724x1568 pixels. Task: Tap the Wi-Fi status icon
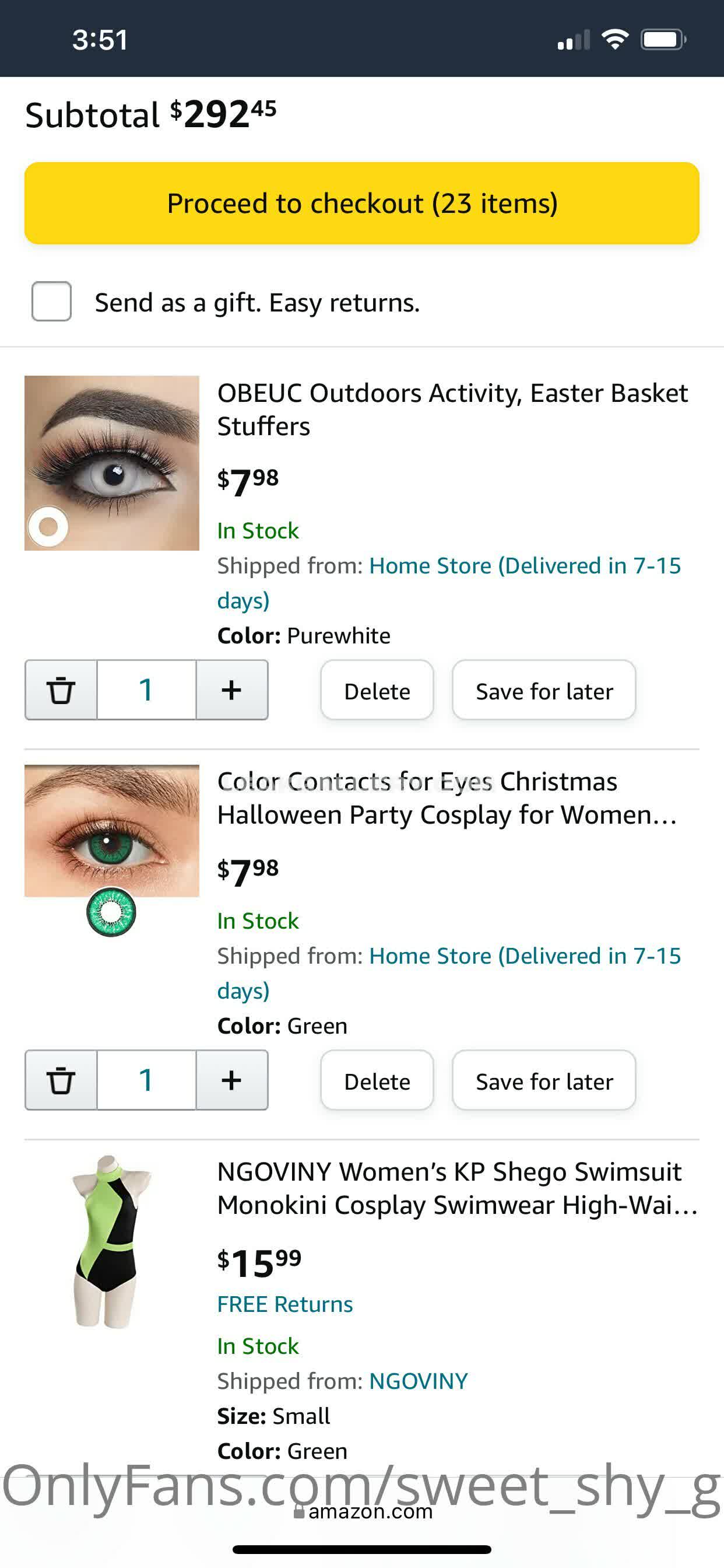tap(614, 40)
